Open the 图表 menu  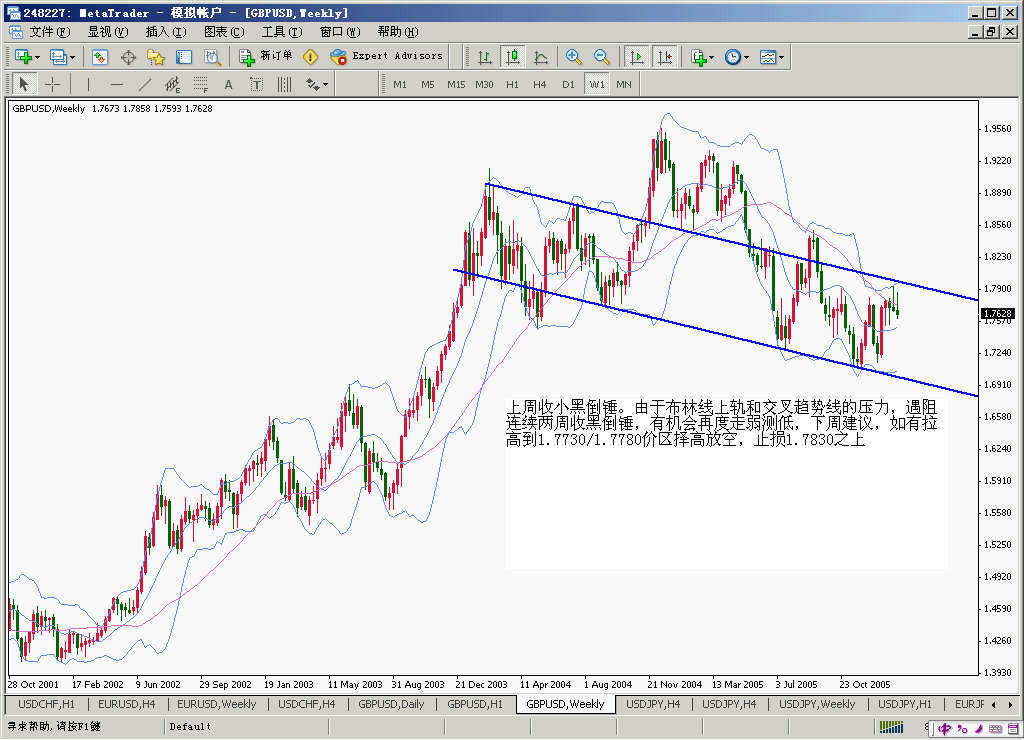click(x=224, y=32)
